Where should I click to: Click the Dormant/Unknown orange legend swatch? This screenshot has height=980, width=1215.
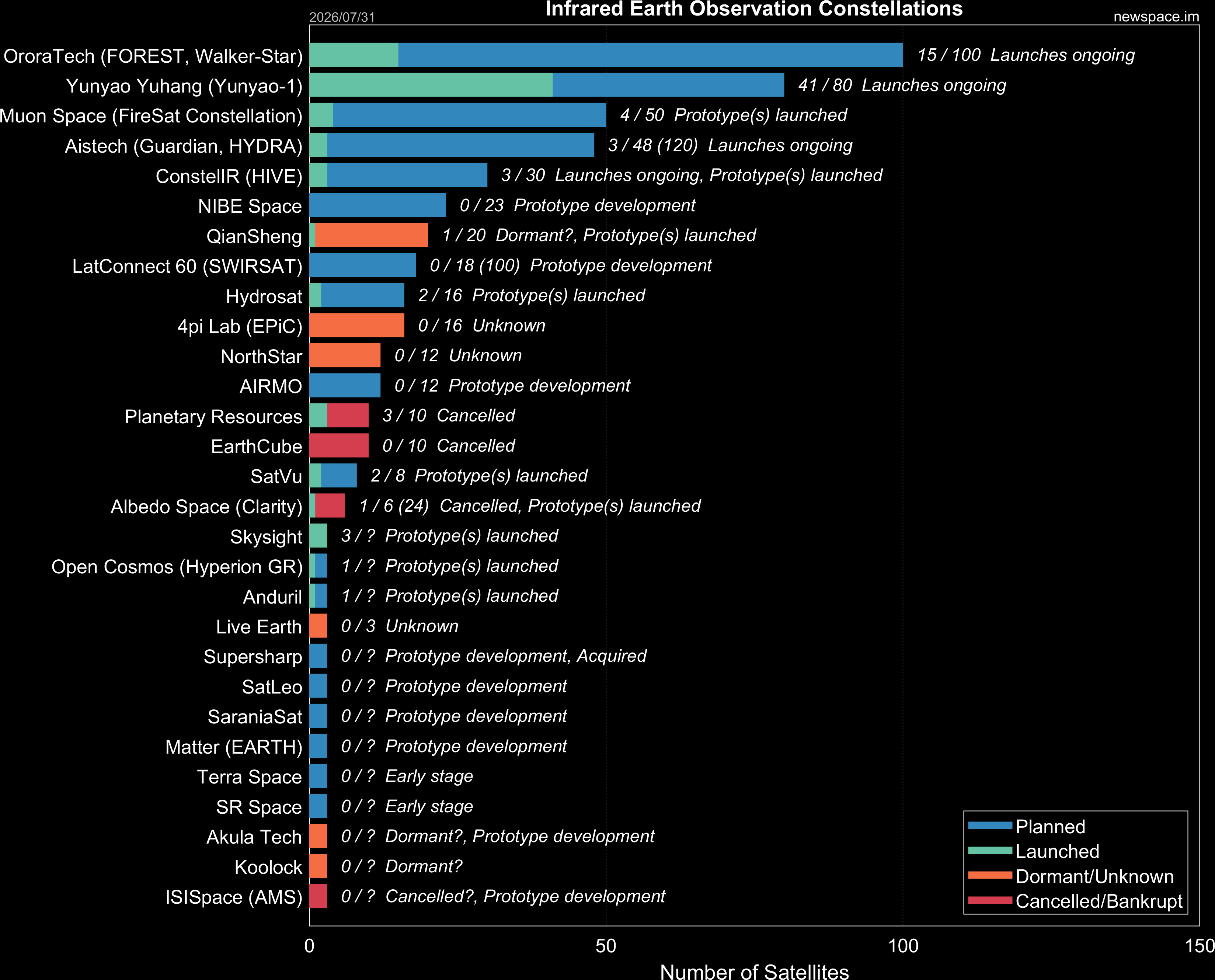pyautogui.click(x=990, y=875)
